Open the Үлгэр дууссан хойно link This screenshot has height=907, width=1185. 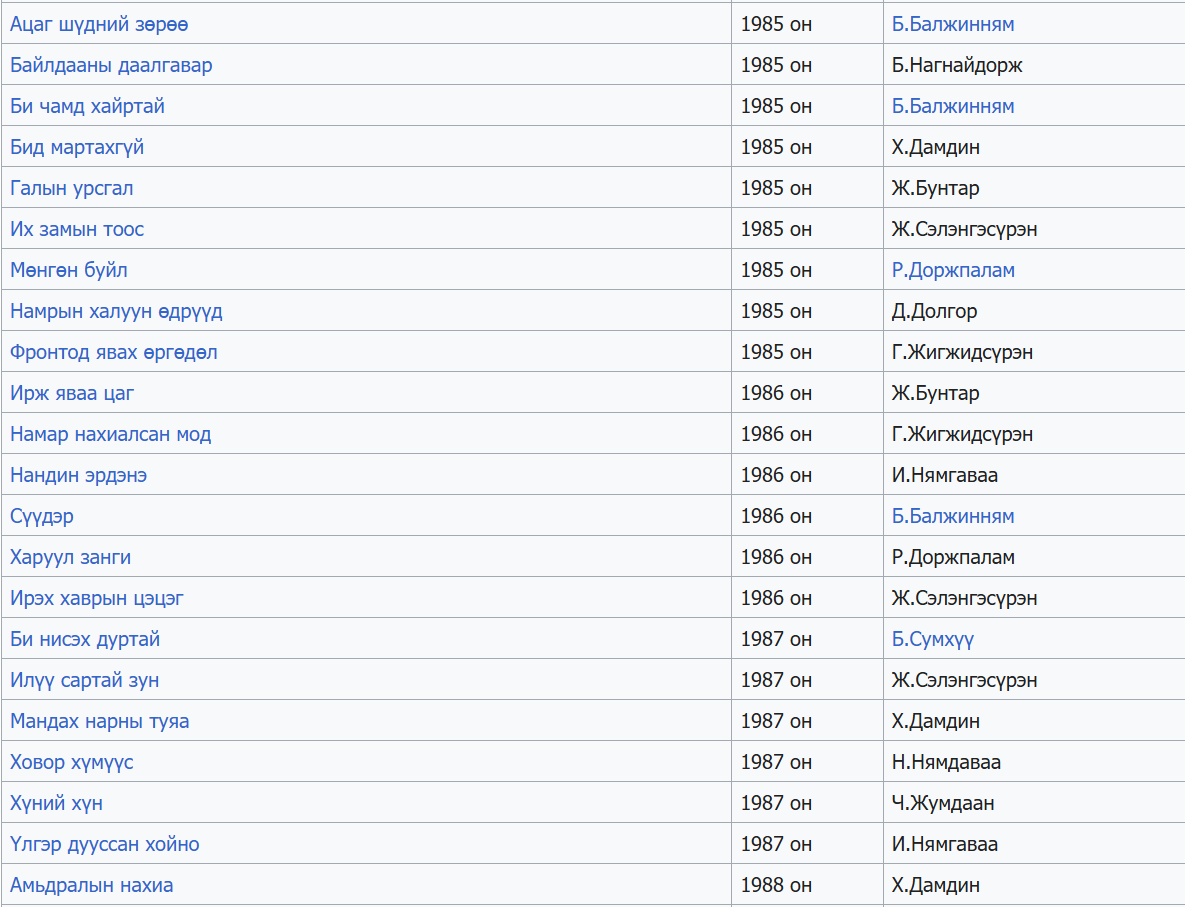point(104,844)
